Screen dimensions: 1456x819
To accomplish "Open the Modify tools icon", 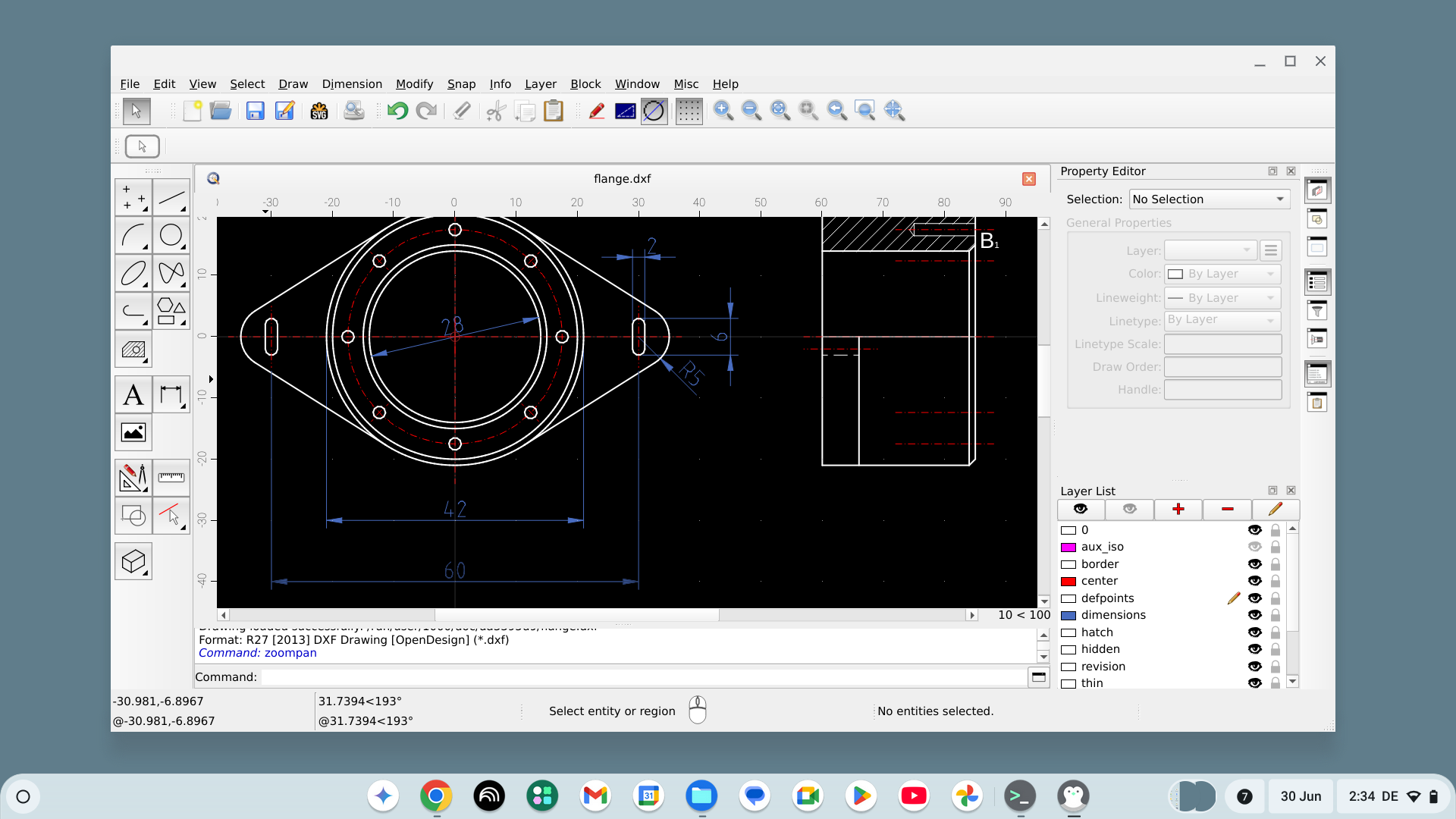I will point(133,478).
